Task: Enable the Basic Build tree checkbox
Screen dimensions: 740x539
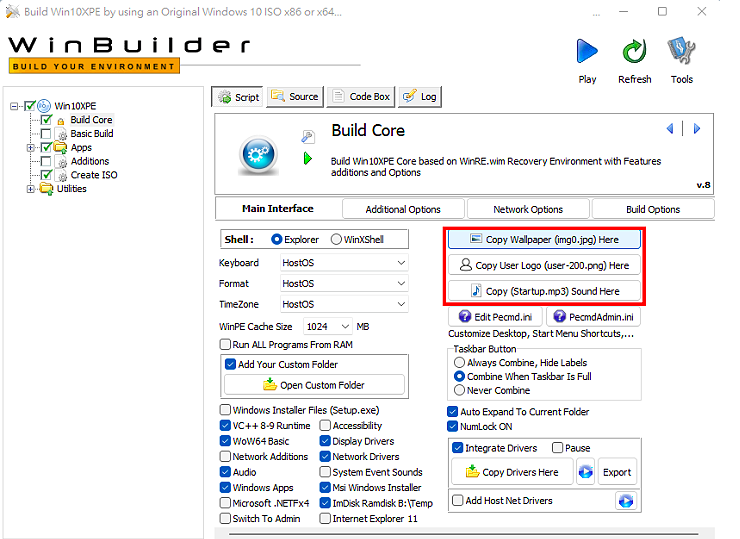Action: coord(46,134)
